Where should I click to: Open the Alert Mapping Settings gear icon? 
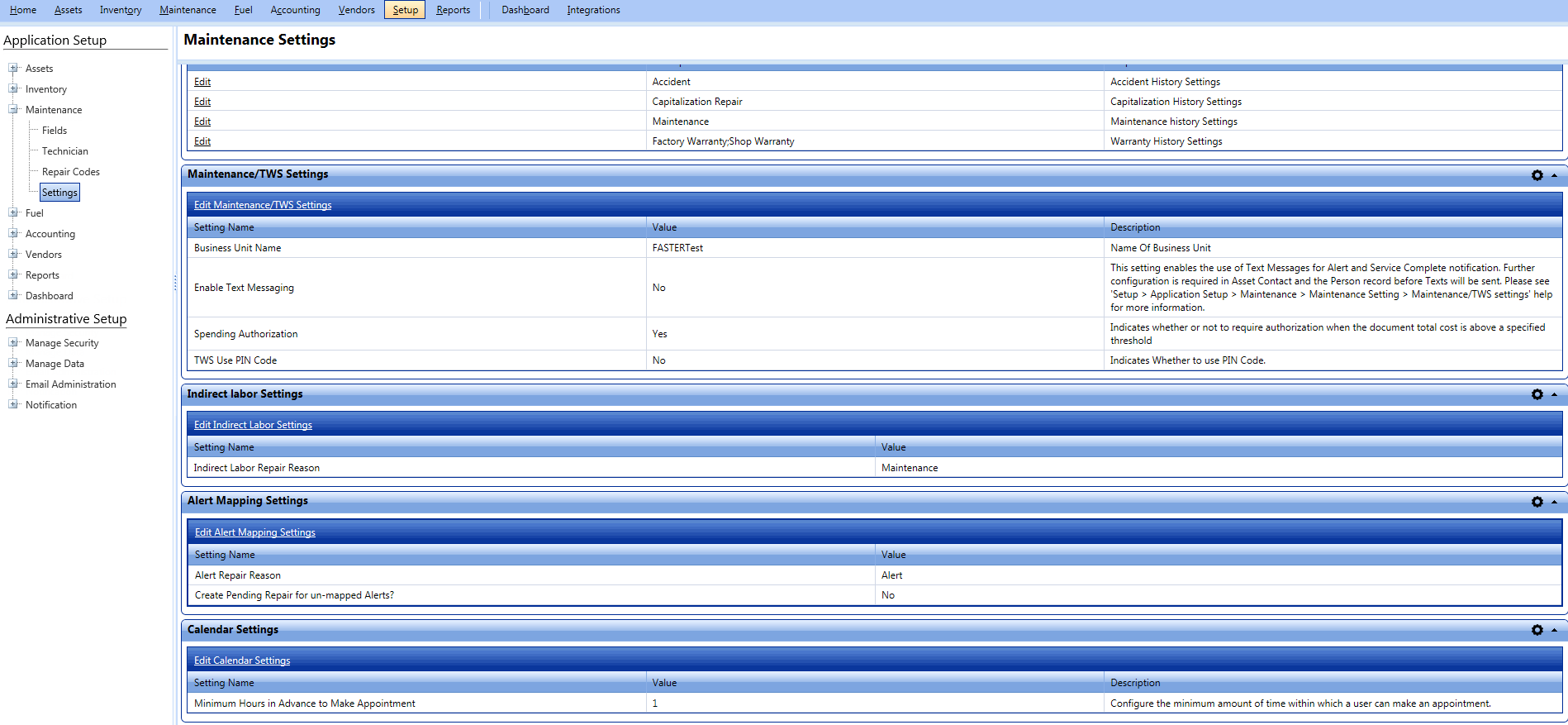(1537, 502)
